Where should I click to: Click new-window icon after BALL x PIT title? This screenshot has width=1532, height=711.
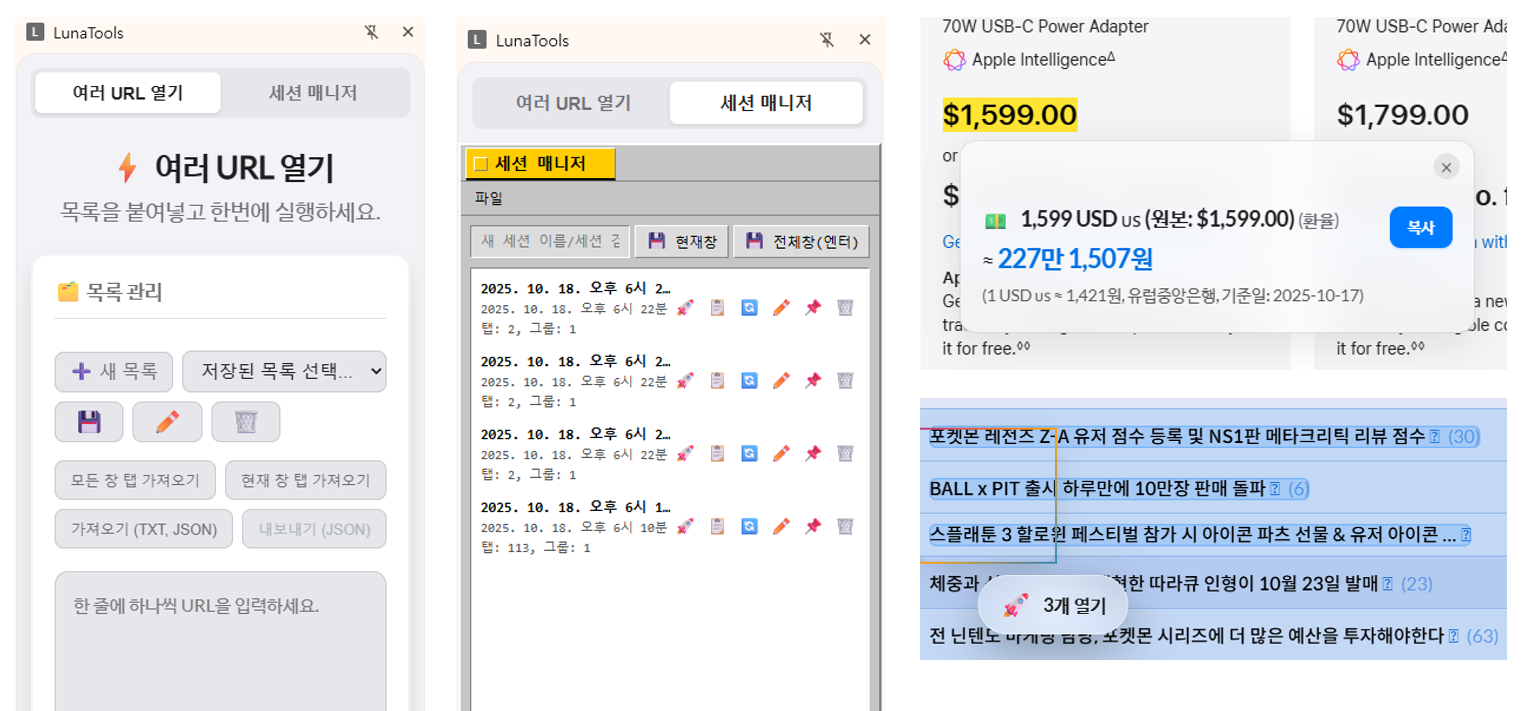click(1275, 489)
